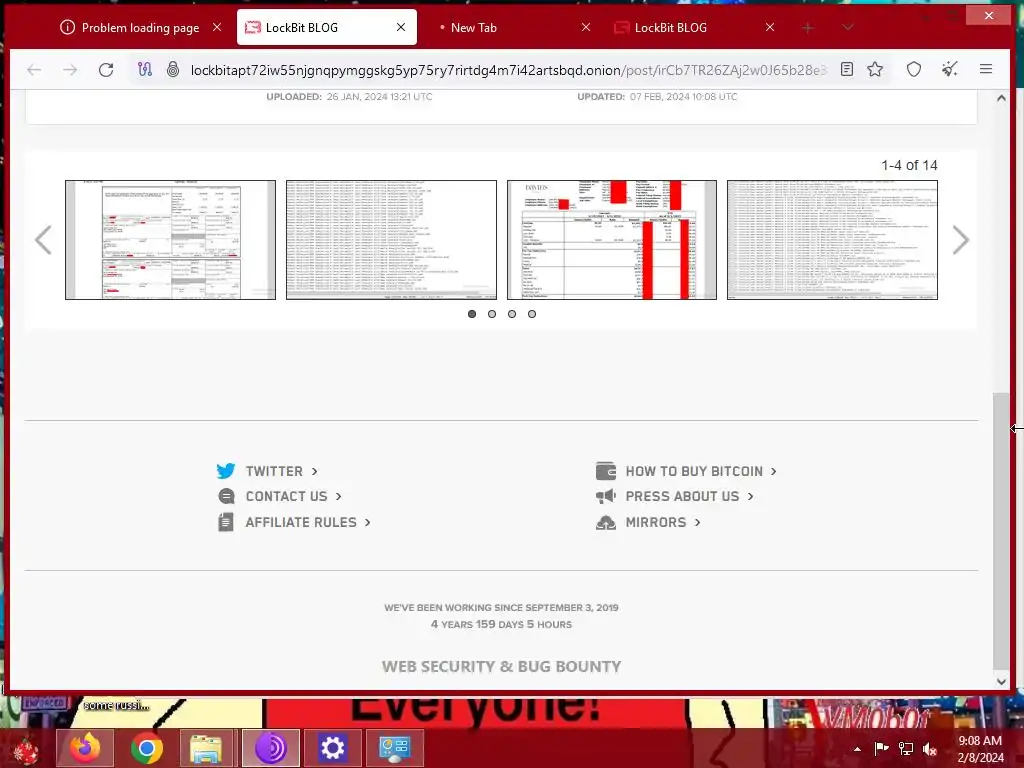Click the Affiliate Rules document icon
This screenshot has height=768, width=1024.
click(x=226, y=522)
